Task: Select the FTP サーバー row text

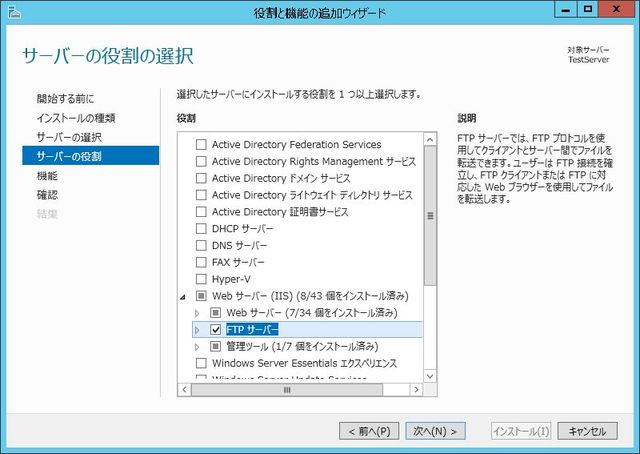Action: click(252, 329)
